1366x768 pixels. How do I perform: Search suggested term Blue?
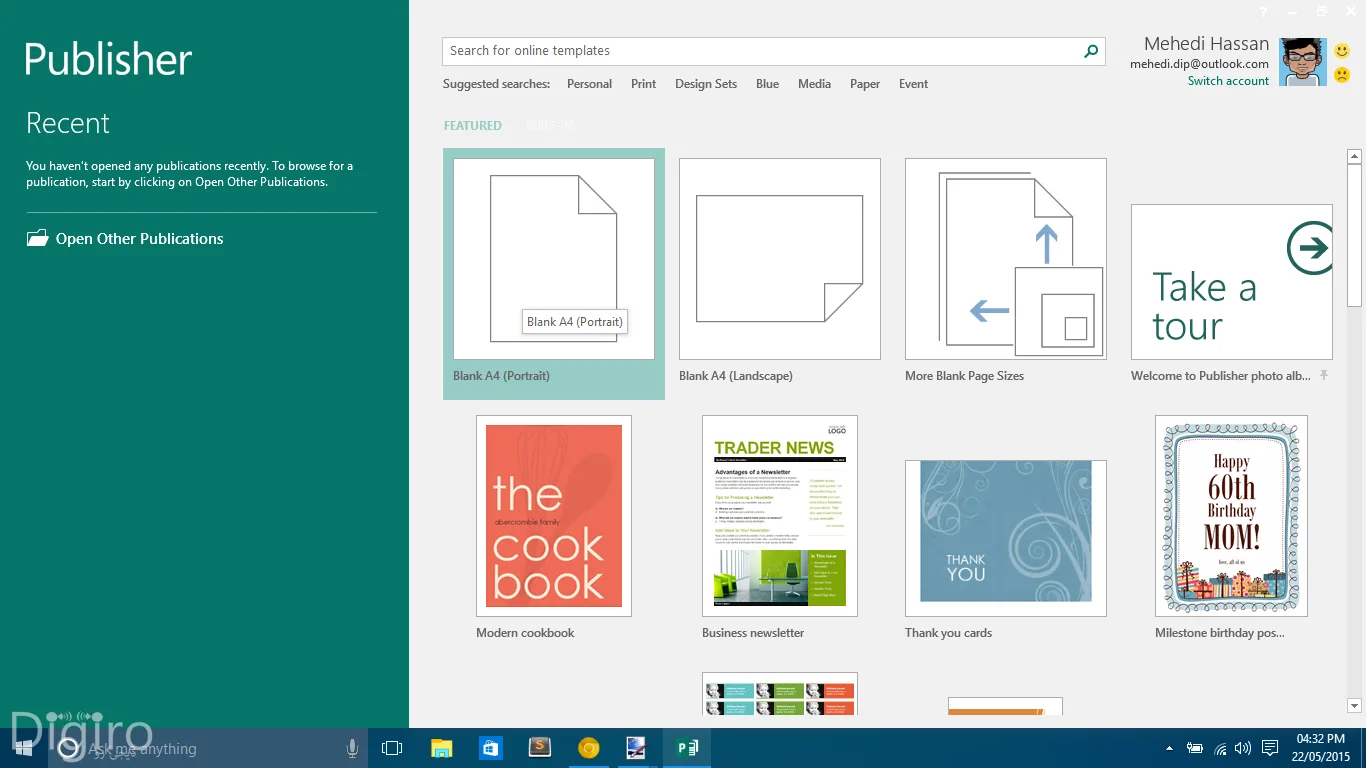tap(767, 84)
